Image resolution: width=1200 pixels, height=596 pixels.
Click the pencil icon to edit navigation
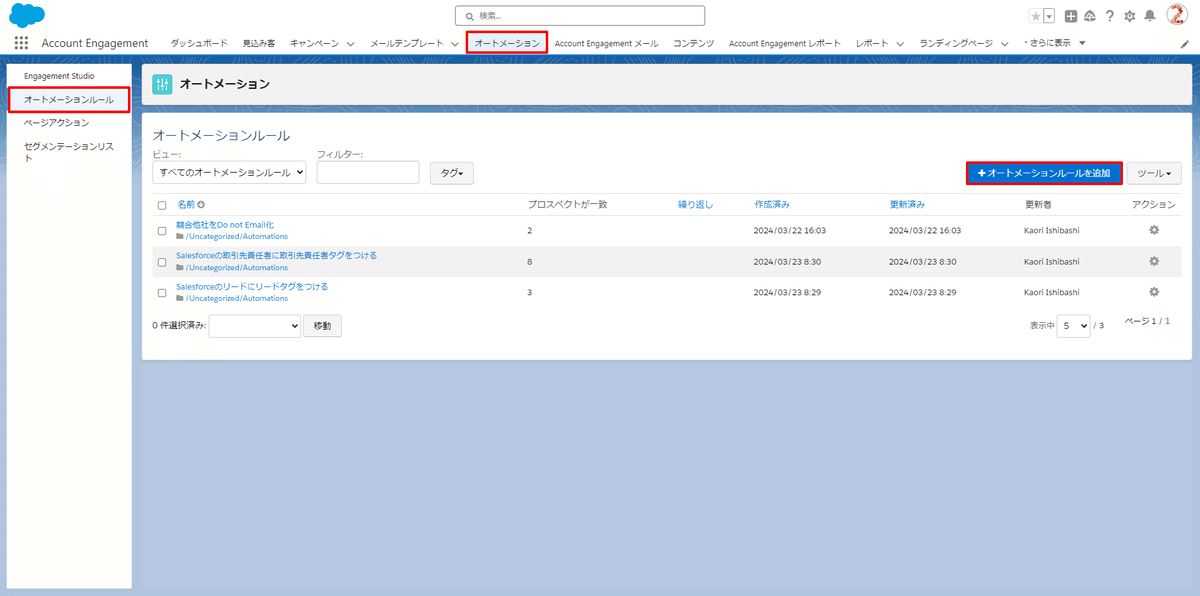pyautogui.click(x=1185, y=44)
